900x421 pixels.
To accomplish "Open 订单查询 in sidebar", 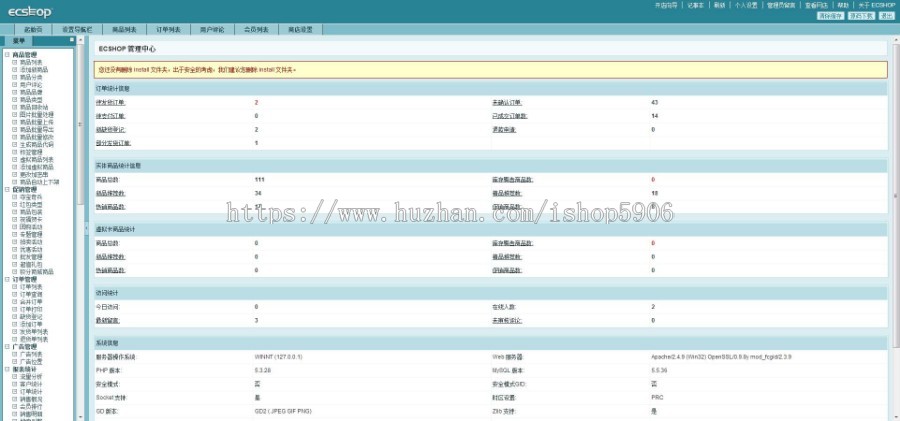I will 31,294.
